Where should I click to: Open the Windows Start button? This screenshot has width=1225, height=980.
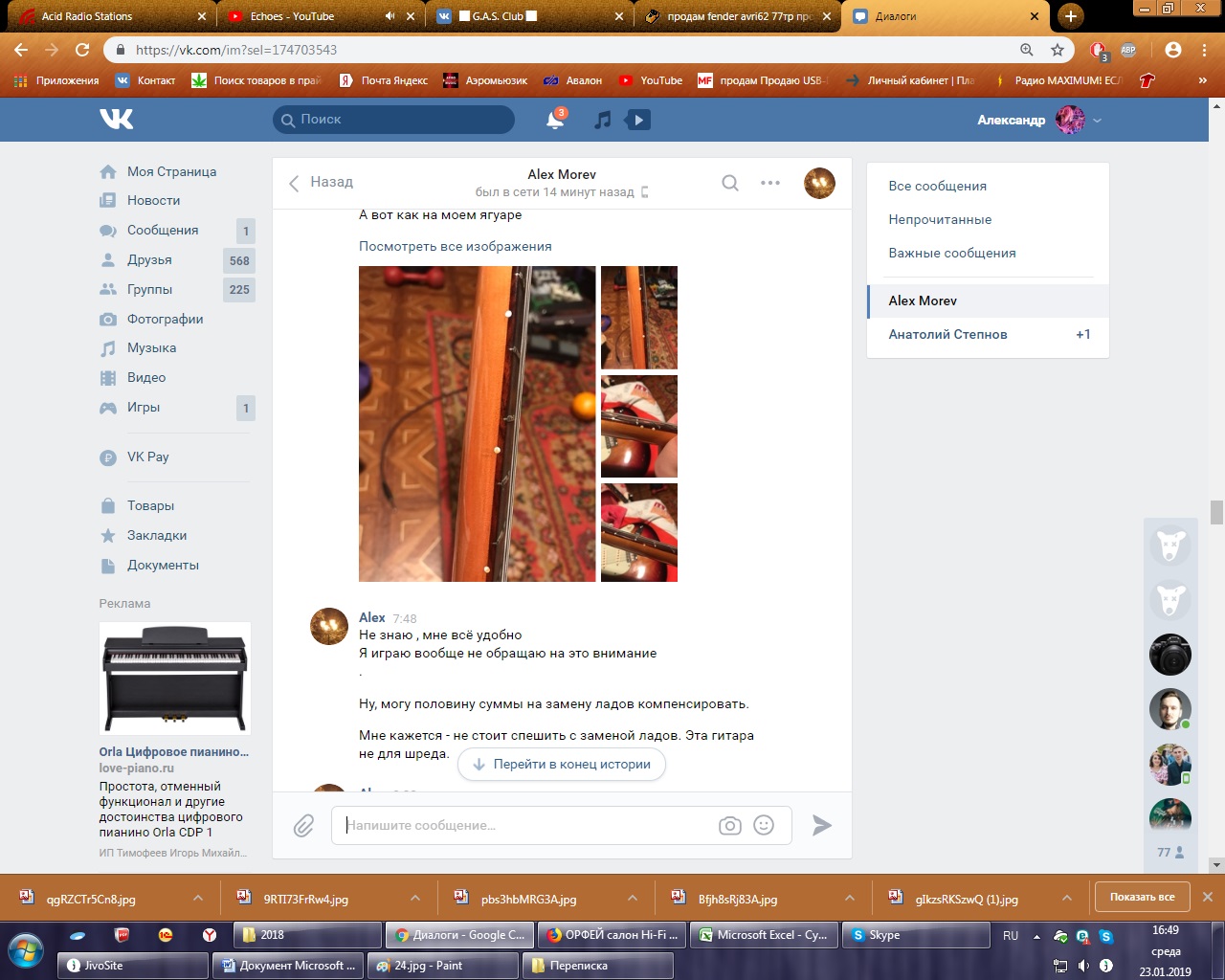(26, 951)
